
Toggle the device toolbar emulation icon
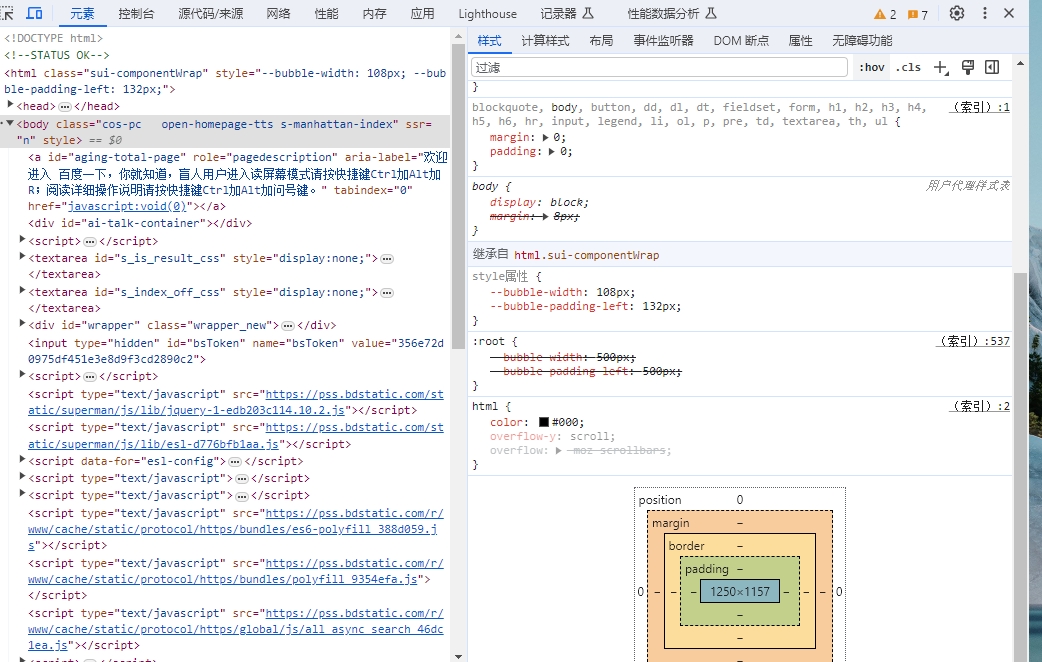point(34,13)
